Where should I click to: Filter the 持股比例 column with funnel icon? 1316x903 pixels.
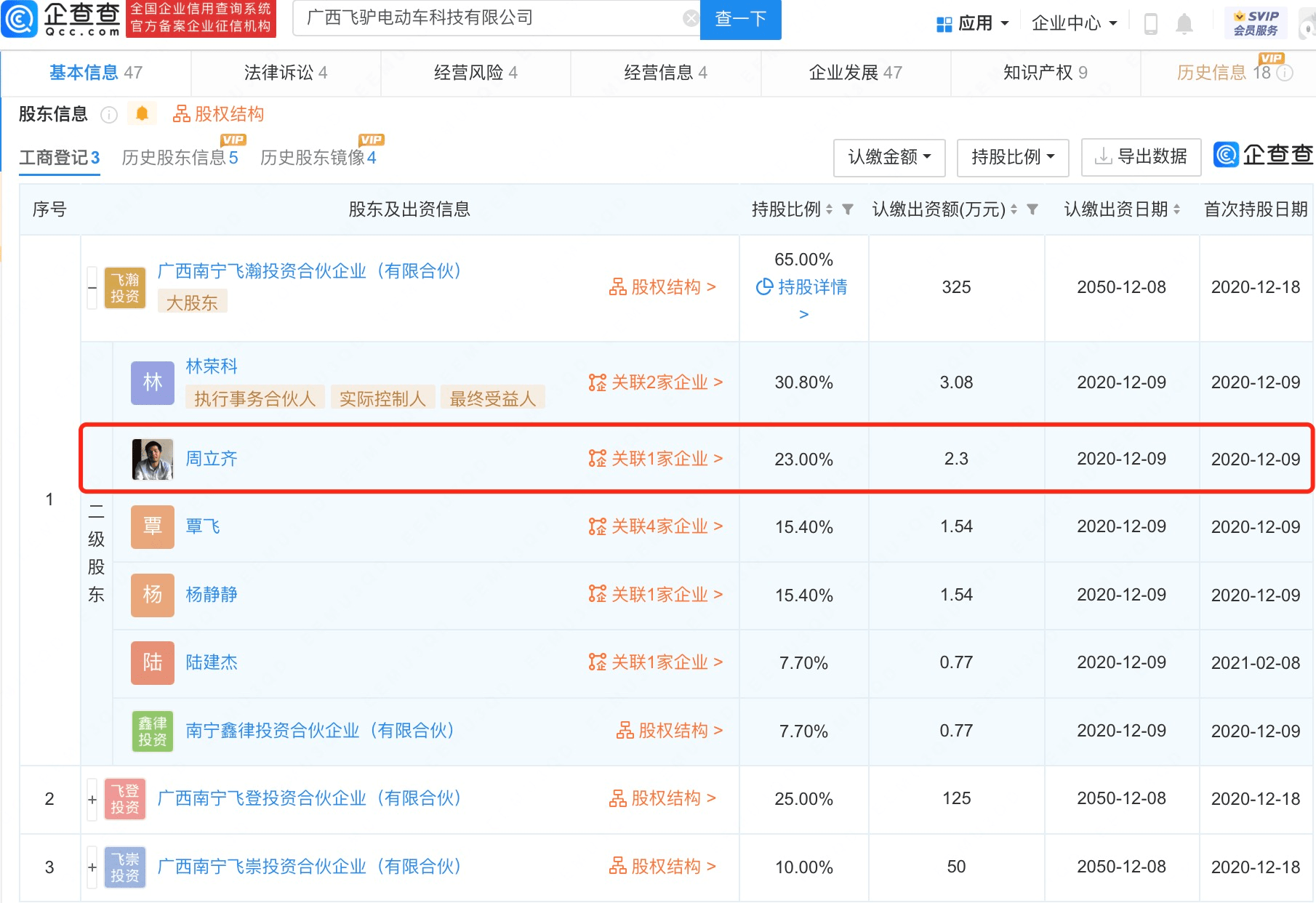click(x=848, y=209)
